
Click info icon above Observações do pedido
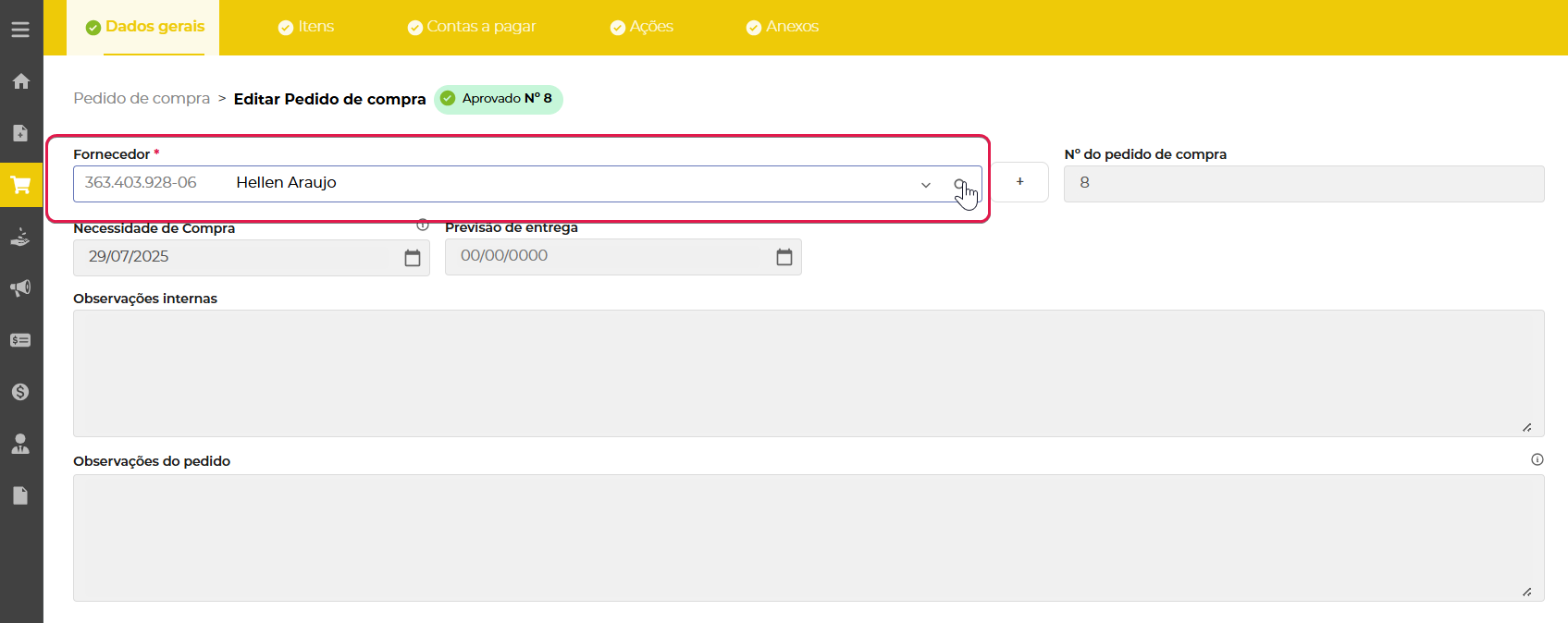pos(1537,459)
